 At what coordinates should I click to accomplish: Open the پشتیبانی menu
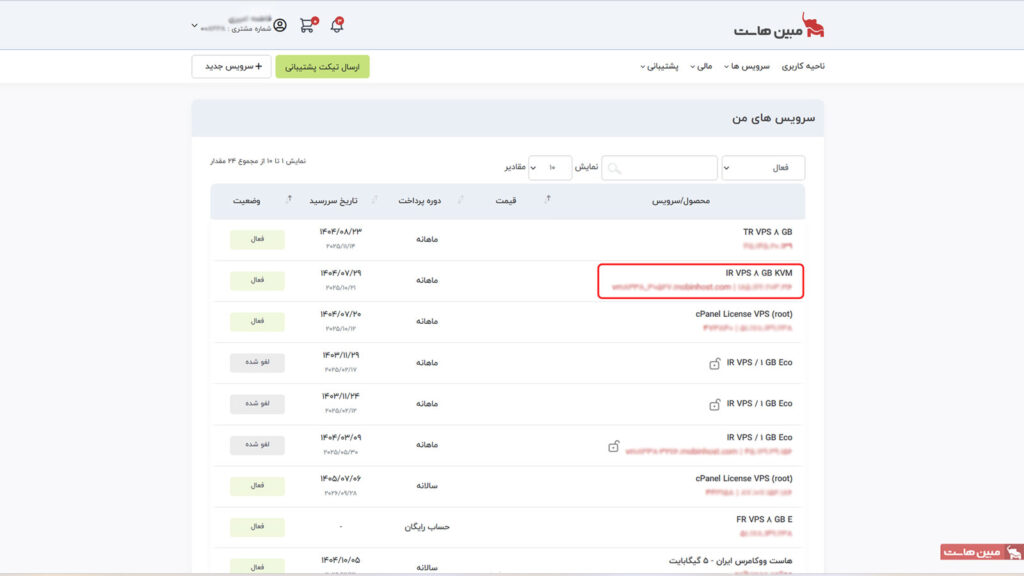660,66
